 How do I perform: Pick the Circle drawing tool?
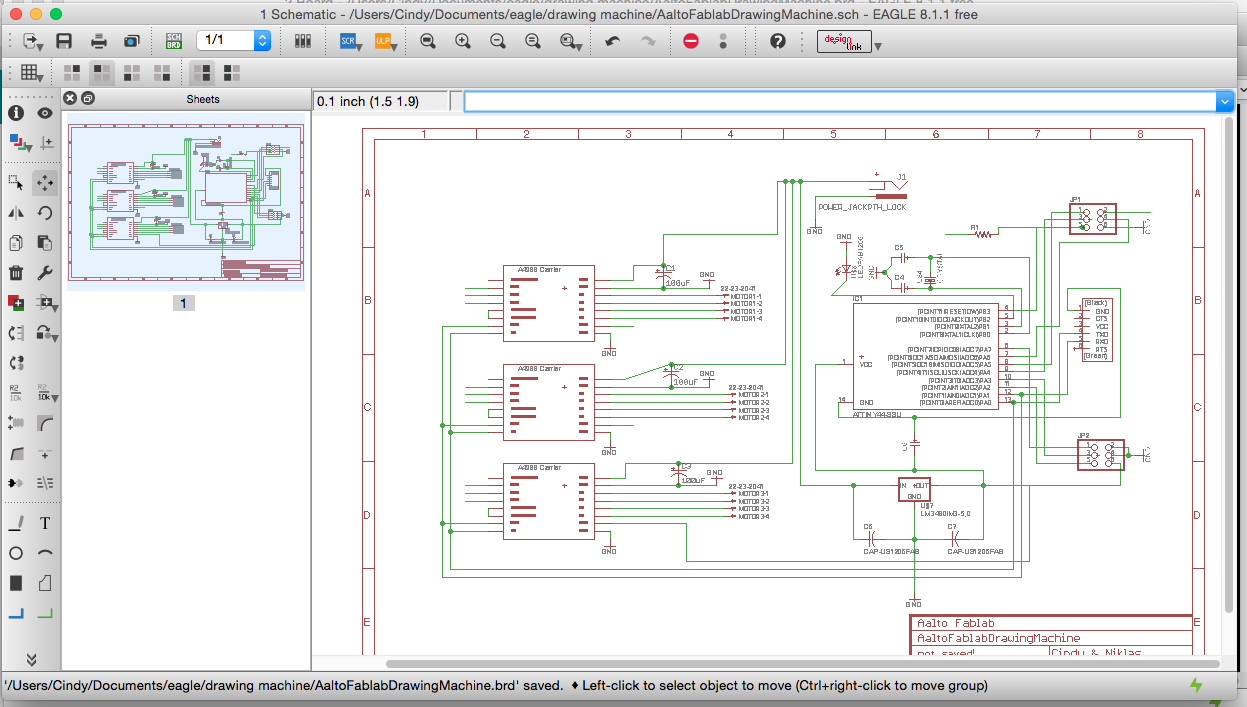point(16,553)
